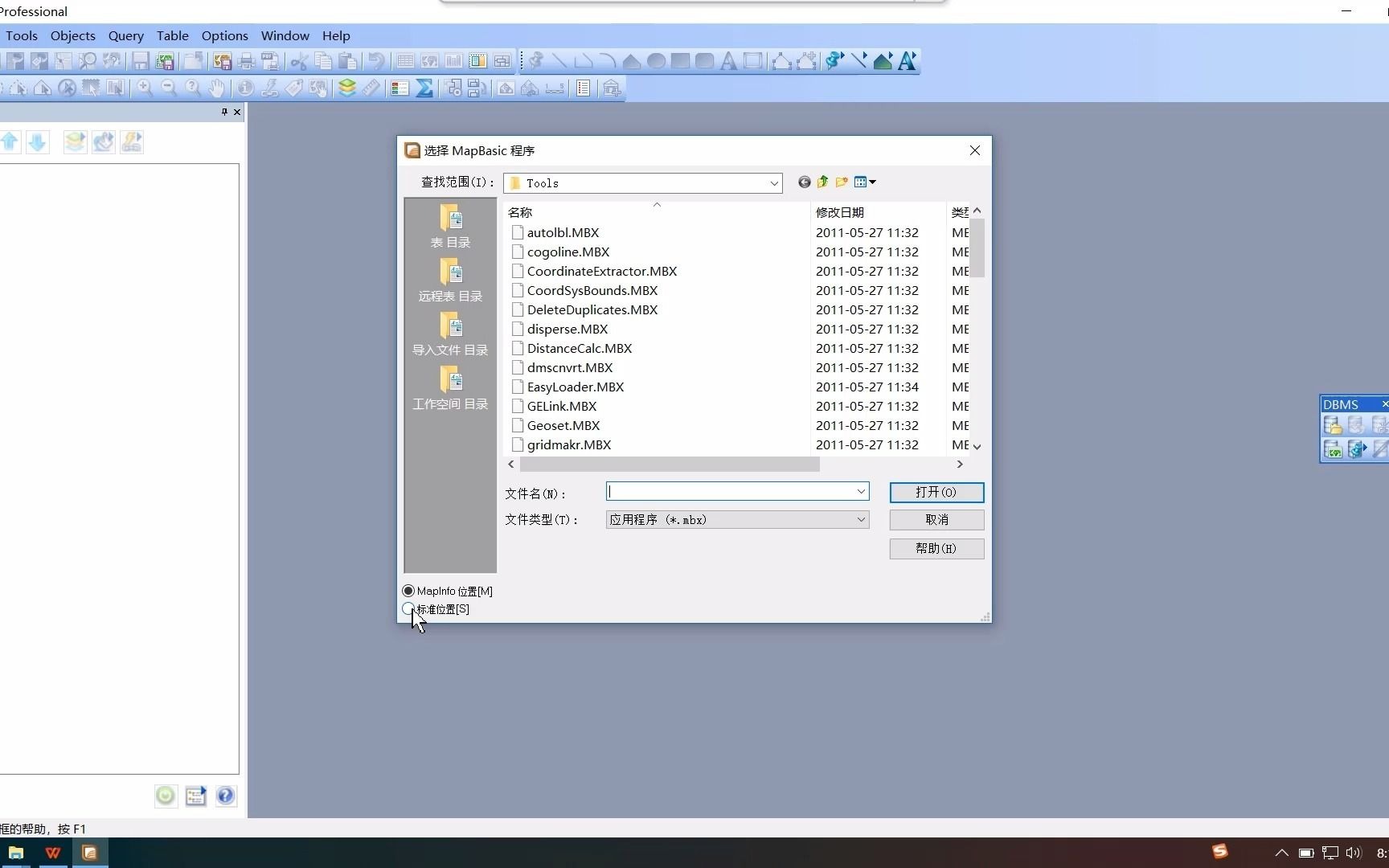
Task: Click the pin icon on the side panel
Action: point(224,112)
